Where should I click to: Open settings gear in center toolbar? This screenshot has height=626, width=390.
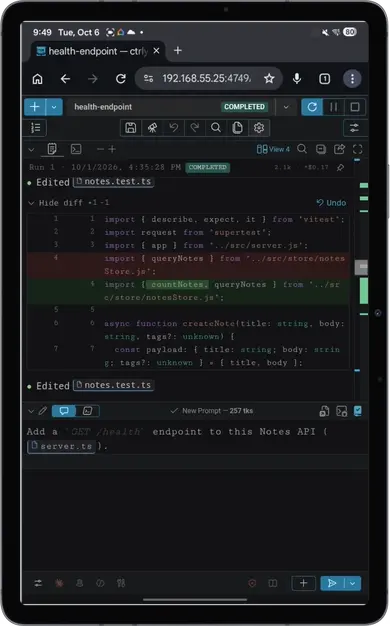pos(259,128)
